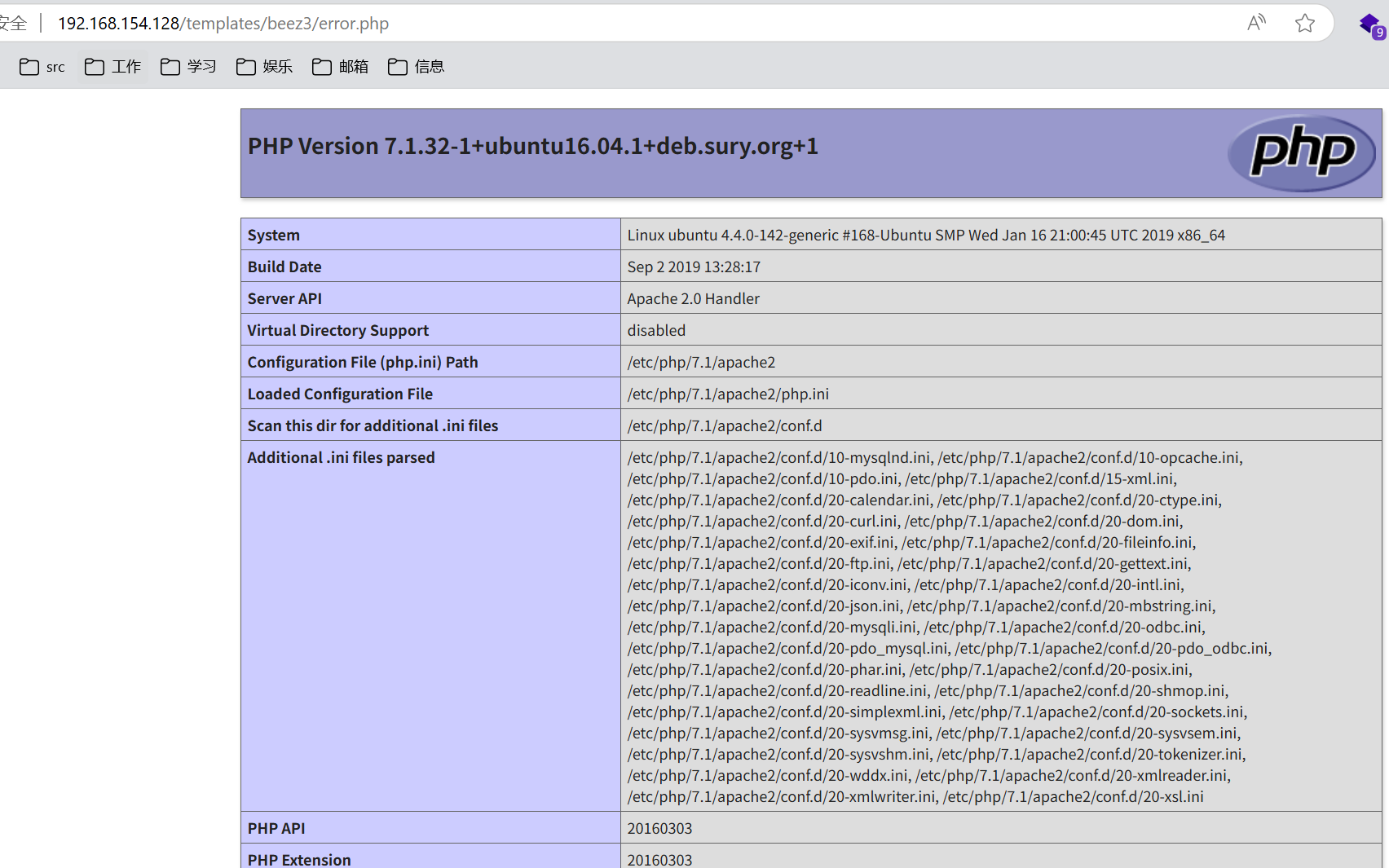The image size is (1389, 868).
Task: Open the 娱乐 bookmark folder
Action: [x=264, y=67]
